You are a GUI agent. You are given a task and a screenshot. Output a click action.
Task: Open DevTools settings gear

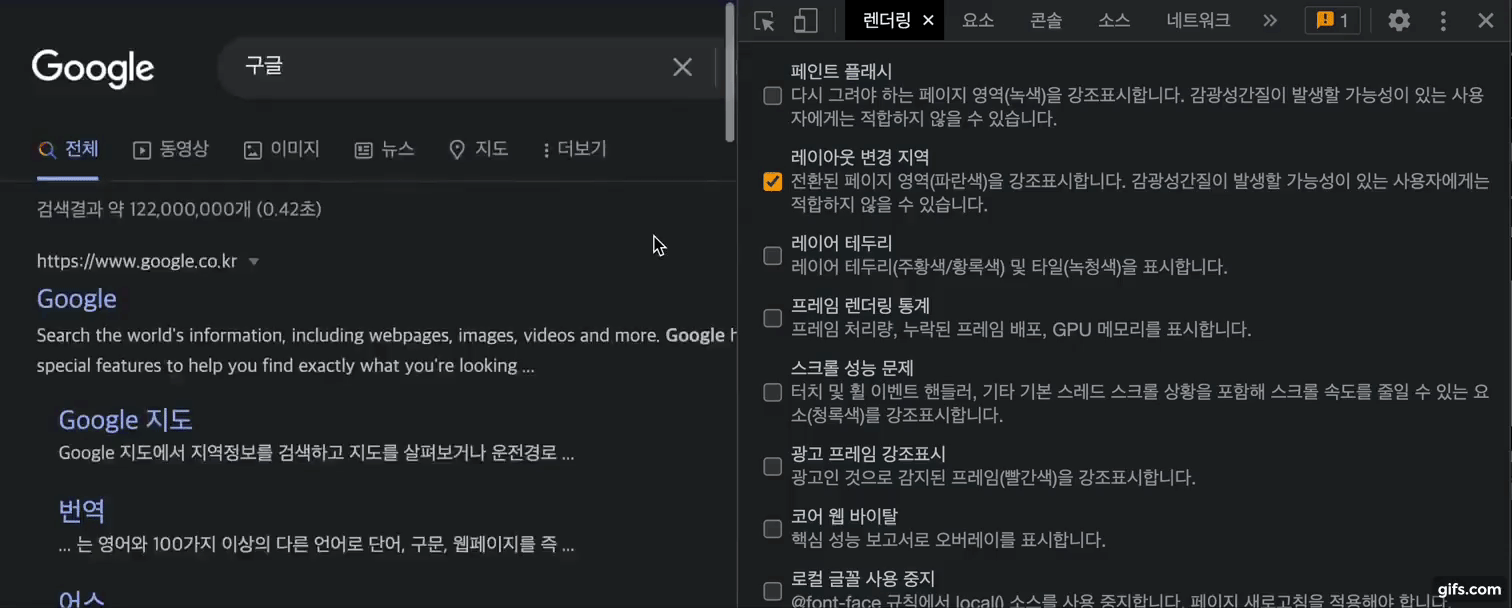(x=1399, y=21)
